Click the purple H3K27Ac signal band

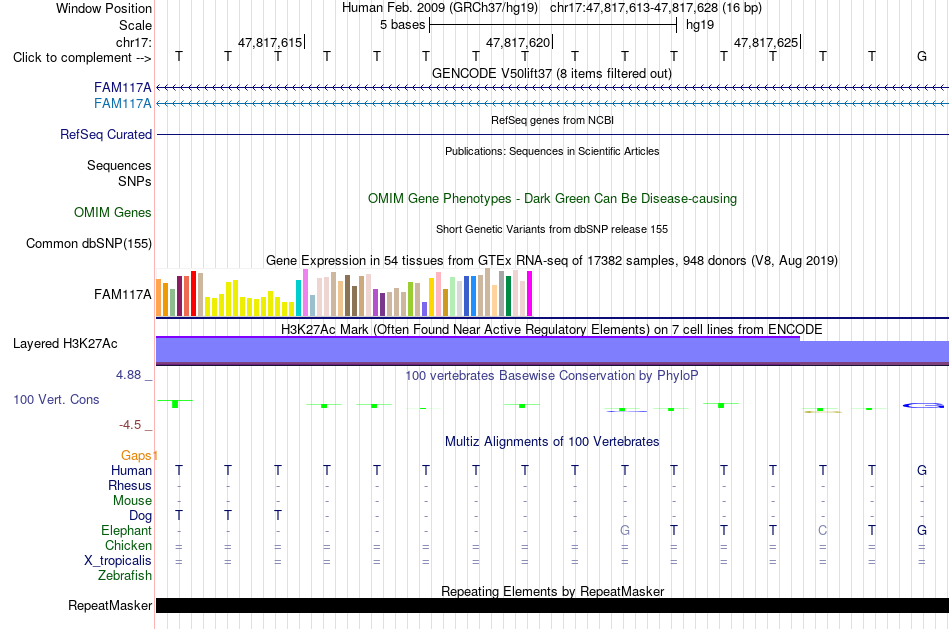[552, 351]
